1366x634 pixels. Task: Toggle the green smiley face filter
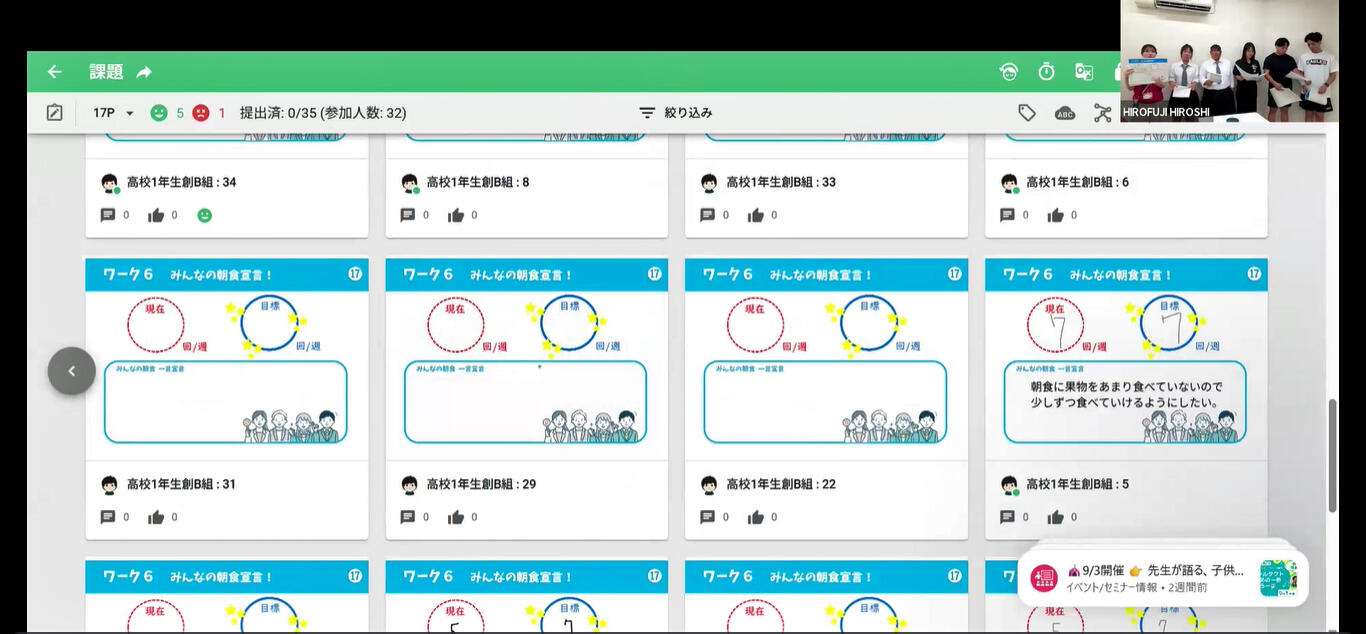158,113
